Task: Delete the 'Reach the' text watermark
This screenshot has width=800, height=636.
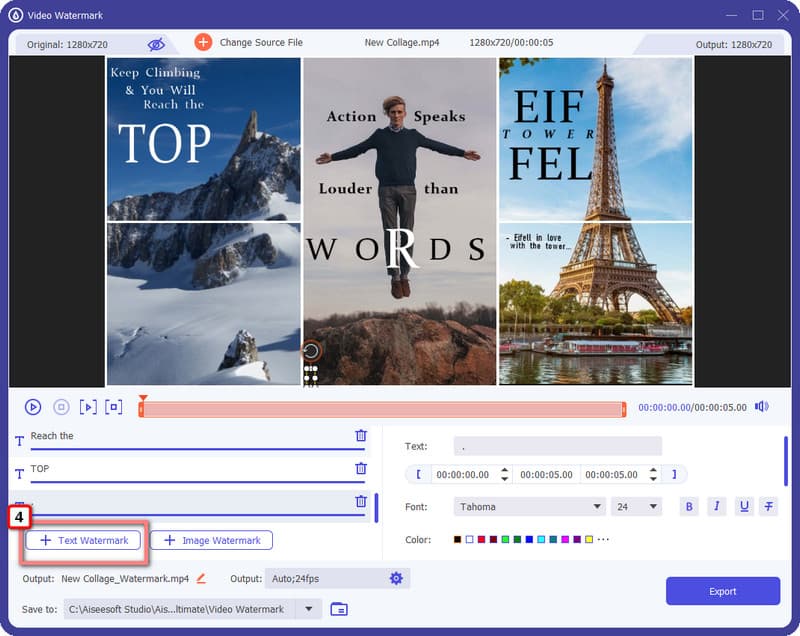Action: click(x=361, y=436)
